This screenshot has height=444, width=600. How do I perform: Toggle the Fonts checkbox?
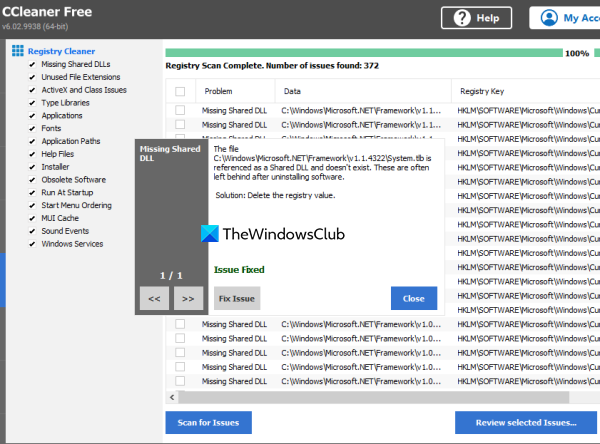point(32,129)
